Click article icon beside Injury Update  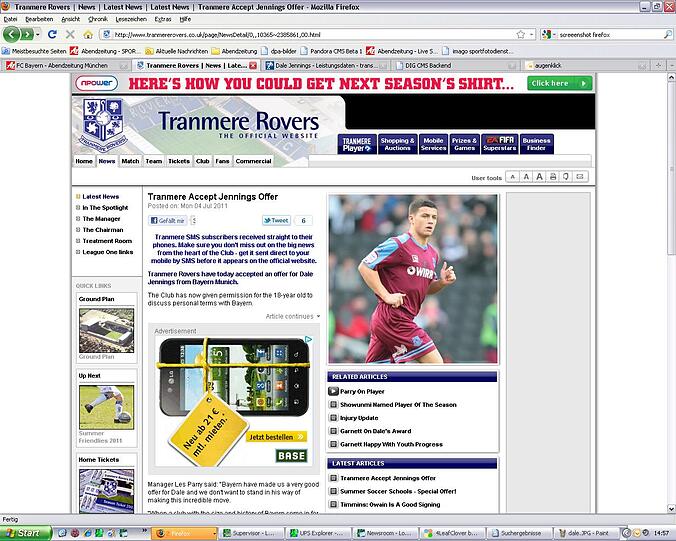[333, 418]
